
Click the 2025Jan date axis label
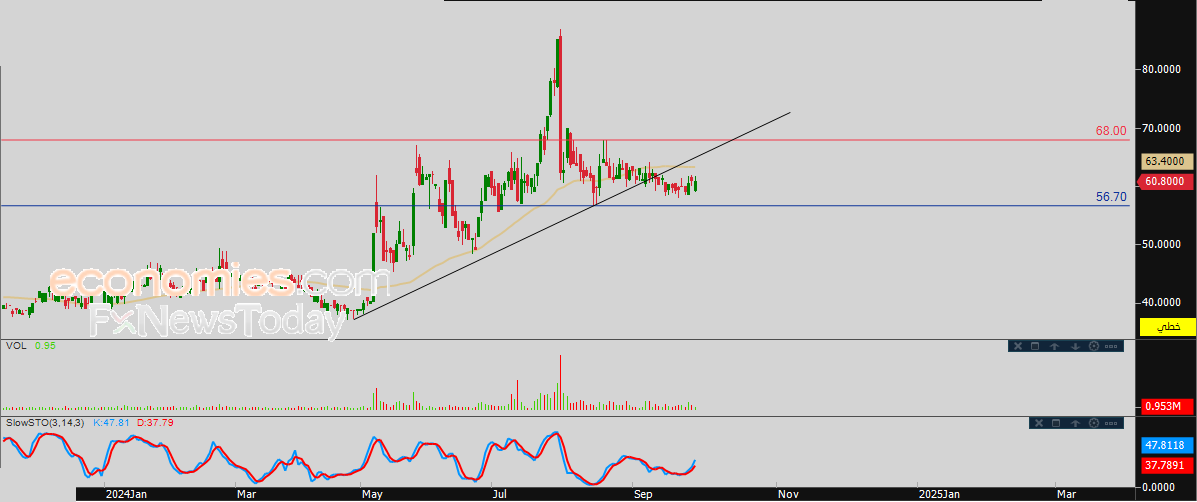pos(940,494)
